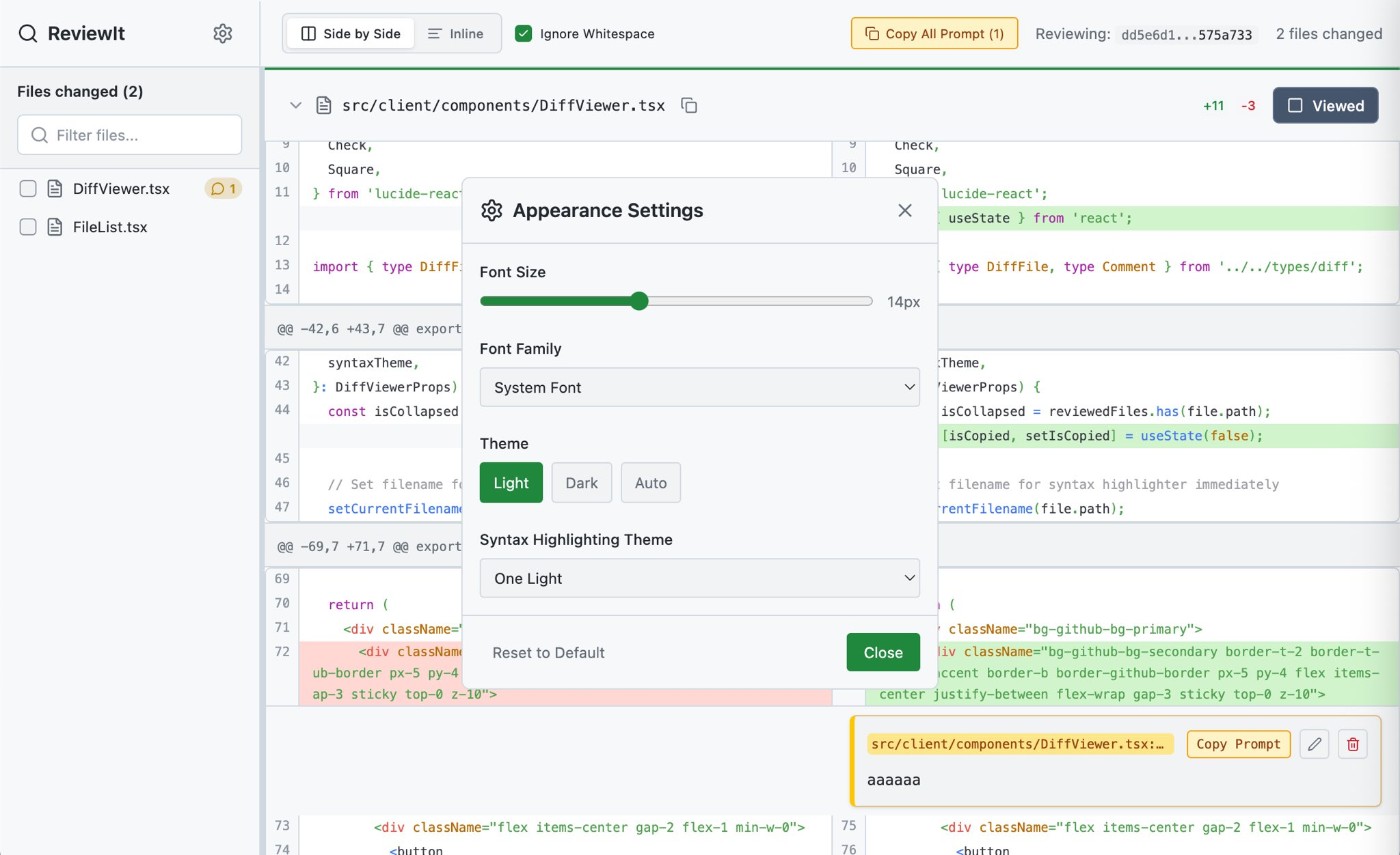The width and height of the screenshot is (1400, 855).
Task: Click the -3 deletions count
Action: [1248, 106]
